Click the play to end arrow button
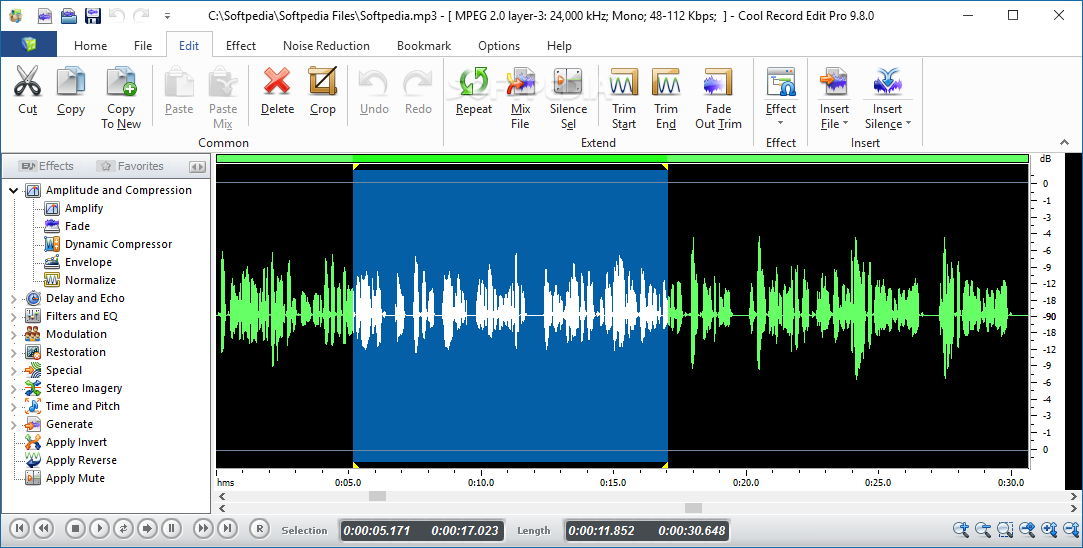This screenshot has width=1083, height=548. click(147, 529)
